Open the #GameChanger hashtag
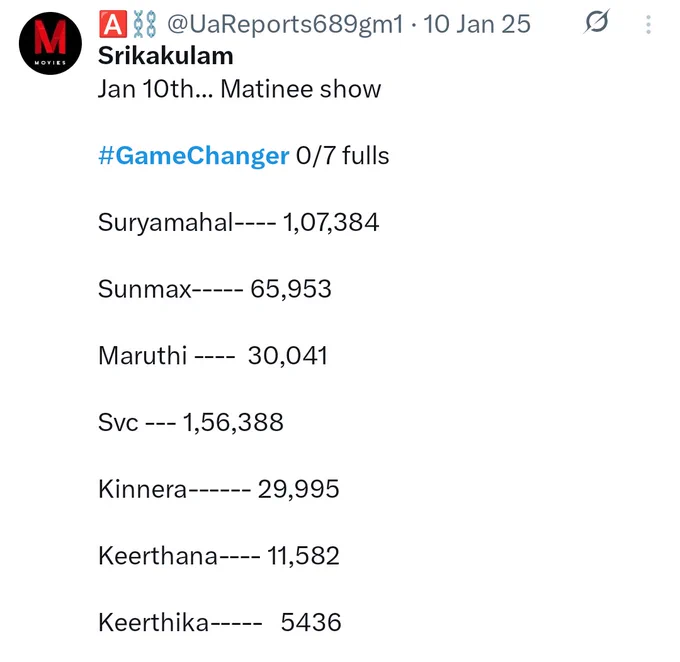The image size is (680, 662). tap(193, 156)
